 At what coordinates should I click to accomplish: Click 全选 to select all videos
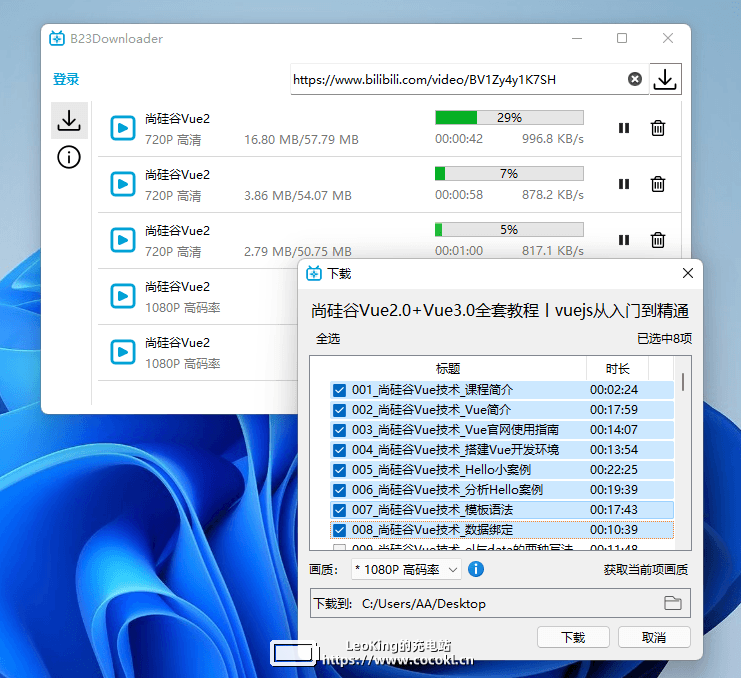tap(328, 338)
